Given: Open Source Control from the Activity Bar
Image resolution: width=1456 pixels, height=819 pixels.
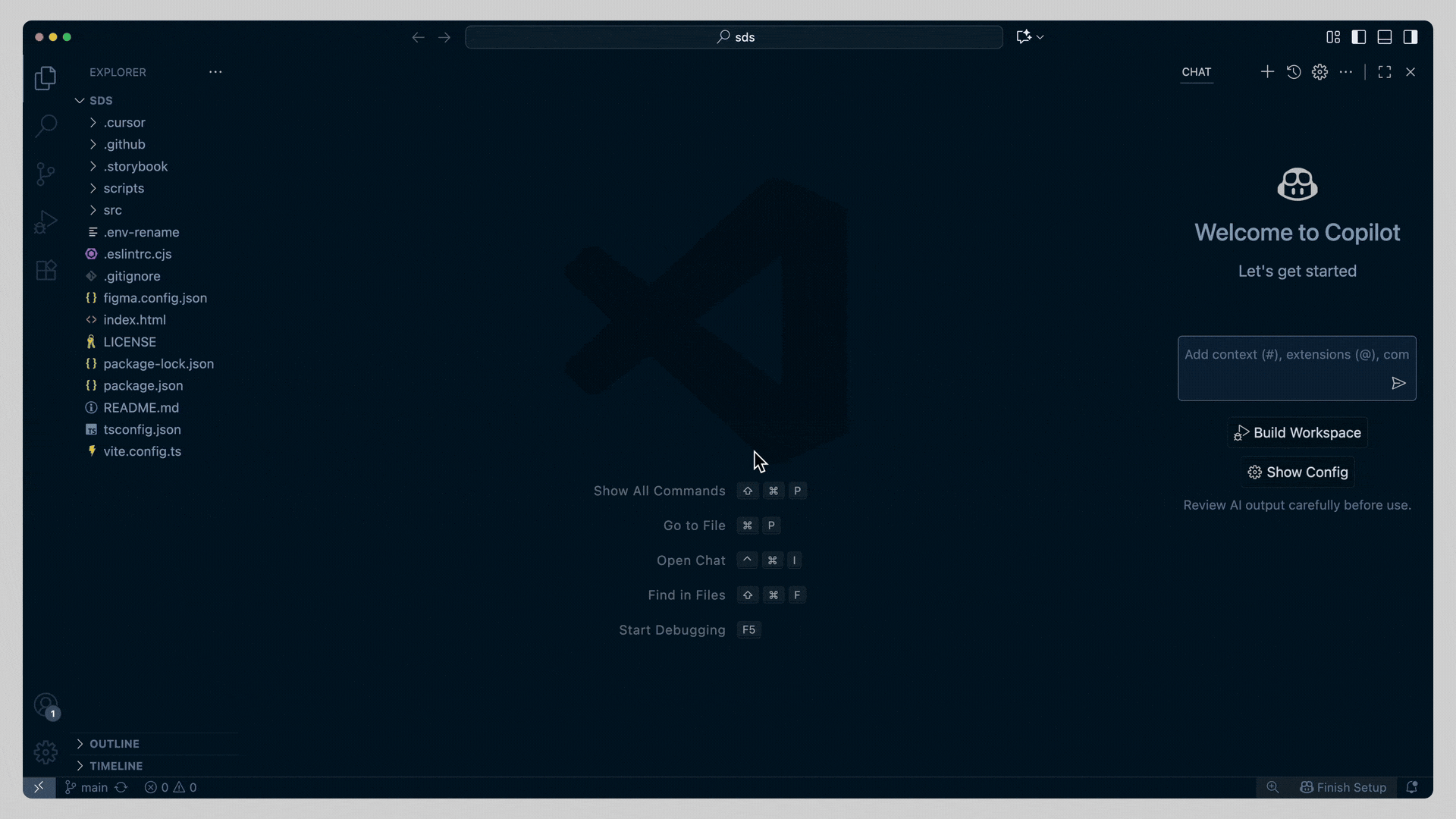Looking at the screenshot, I should click(45, 173).
